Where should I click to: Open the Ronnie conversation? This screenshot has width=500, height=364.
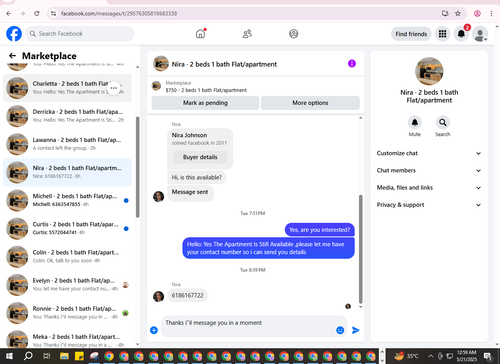point(67,313)
